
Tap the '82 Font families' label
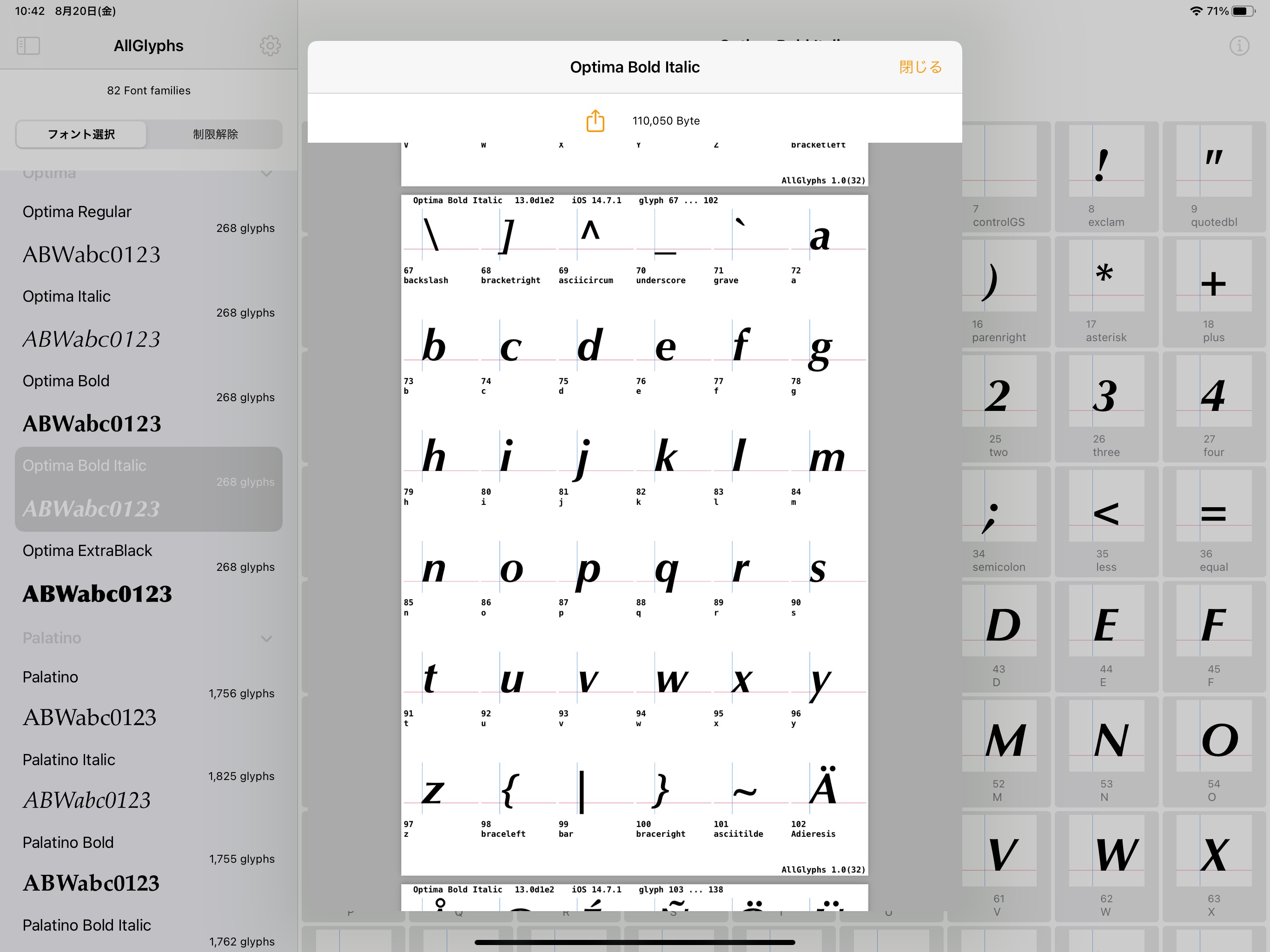(149, 91)
